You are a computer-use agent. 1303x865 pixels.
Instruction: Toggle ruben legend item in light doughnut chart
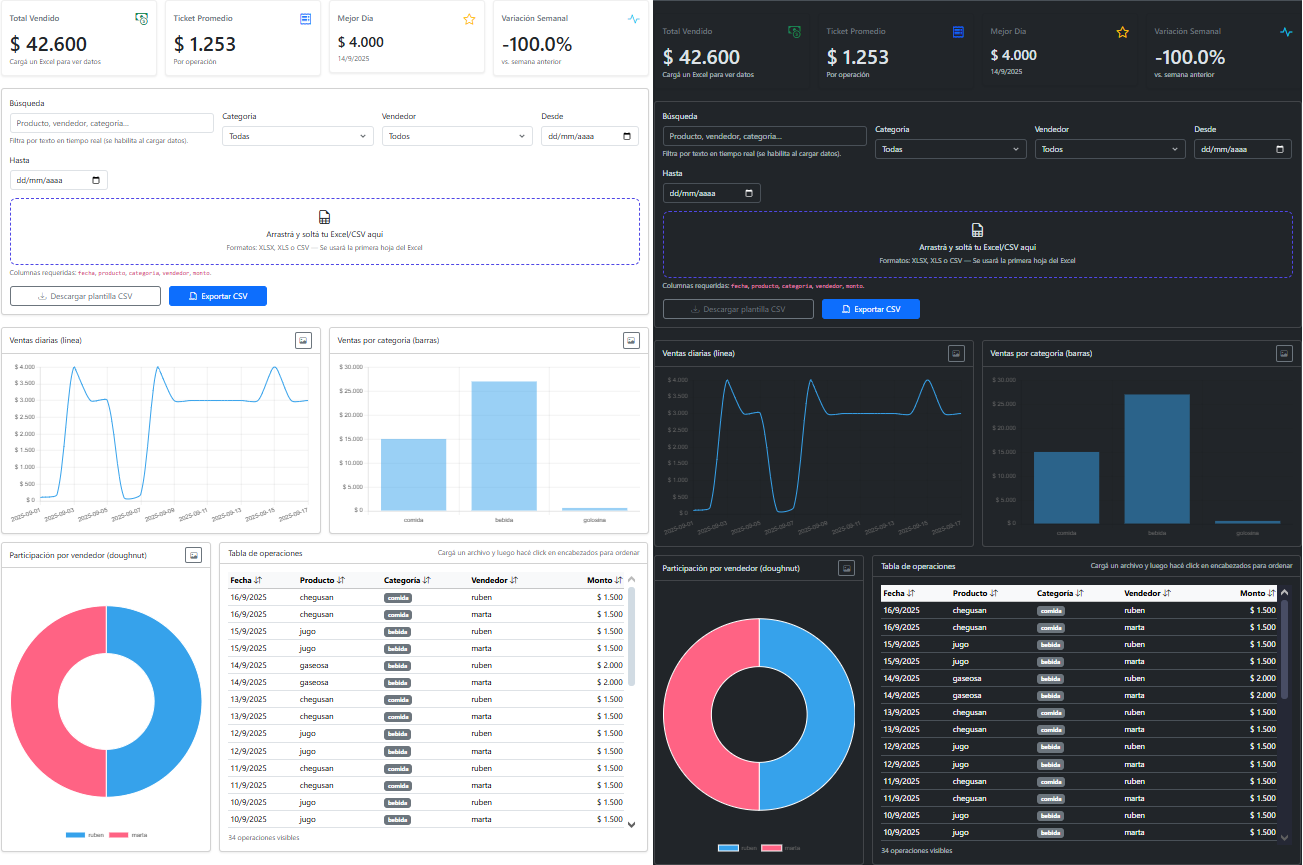pyautogui.click(x=85, y=834)
